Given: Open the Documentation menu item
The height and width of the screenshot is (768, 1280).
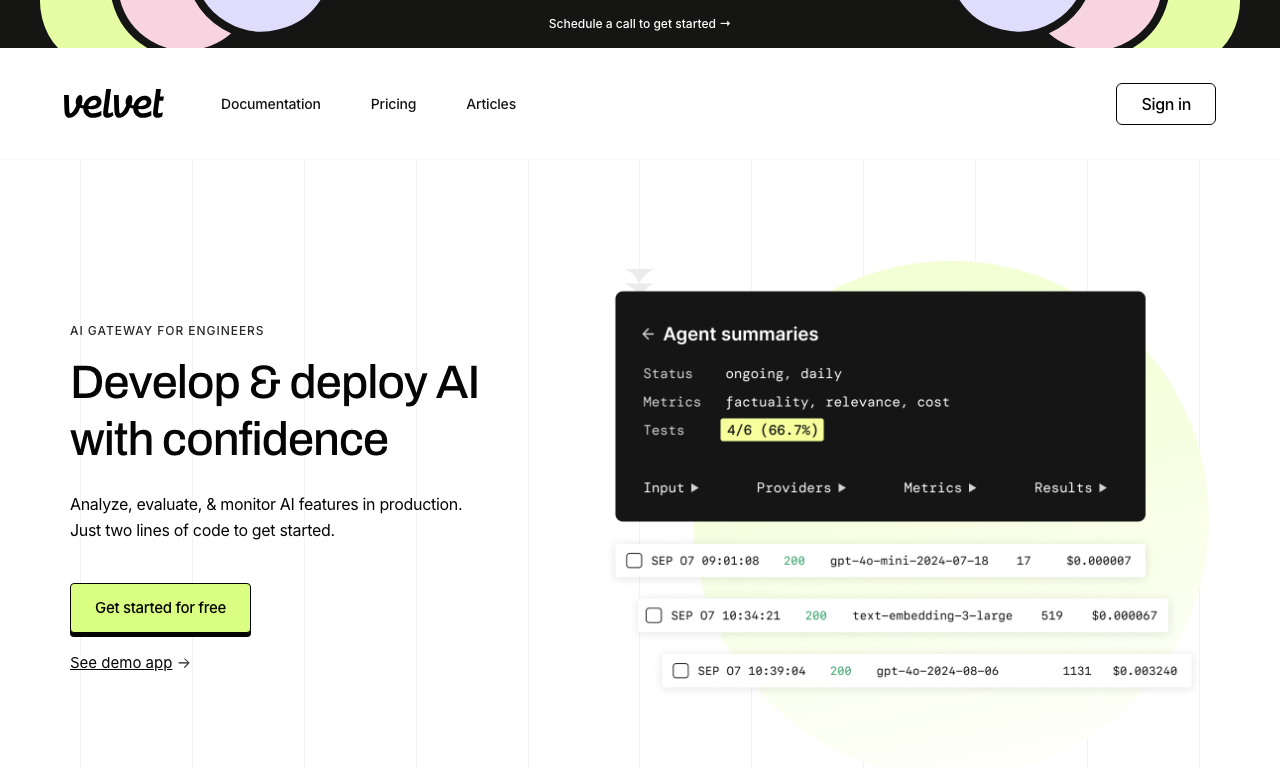Looking at the screenshot, I should [271, 104].
